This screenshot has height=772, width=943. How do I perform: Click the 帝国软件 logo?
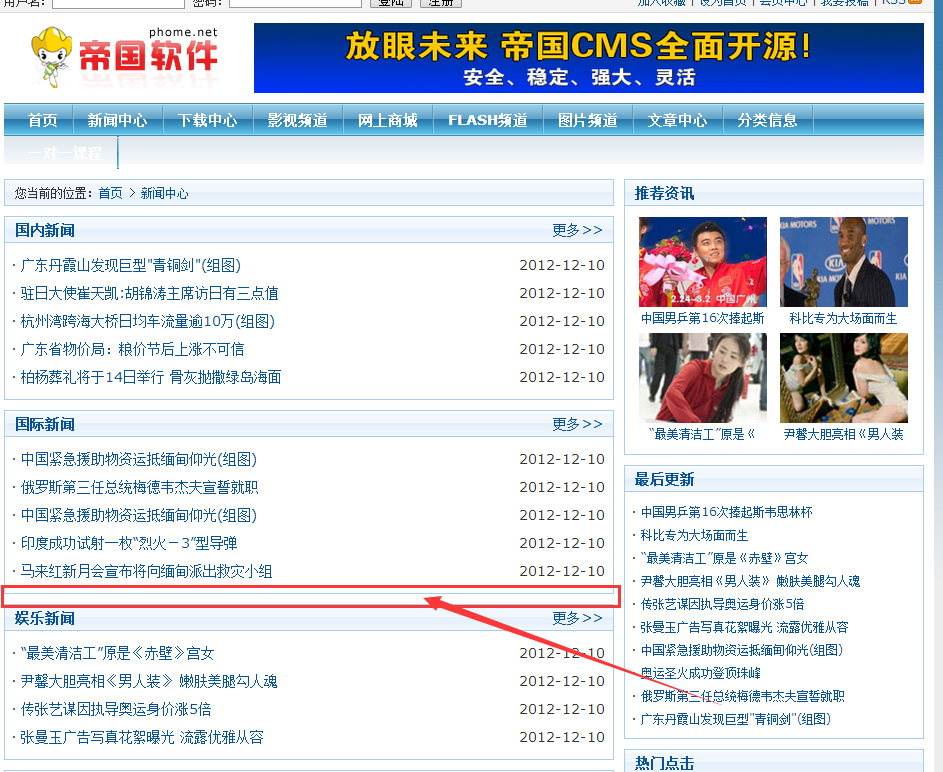(x=124, y=57)
